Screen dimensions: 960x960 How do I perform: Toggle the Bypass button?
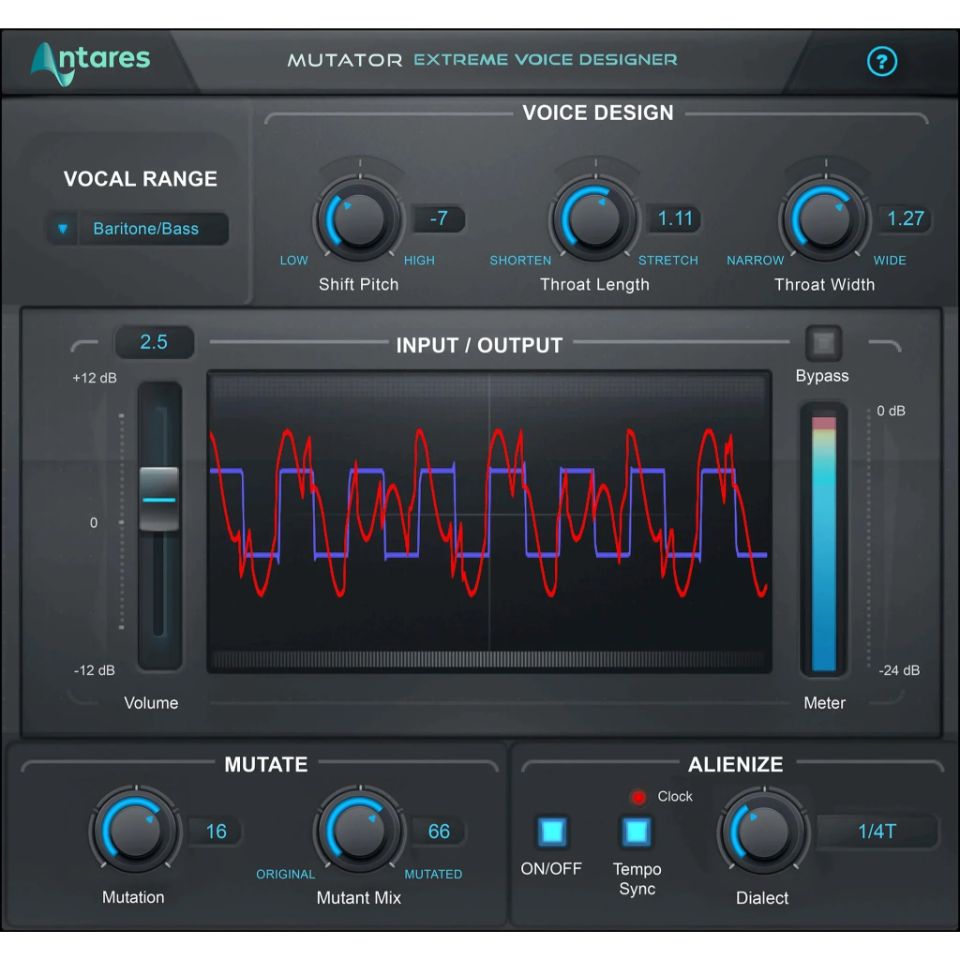coord(823,344)
